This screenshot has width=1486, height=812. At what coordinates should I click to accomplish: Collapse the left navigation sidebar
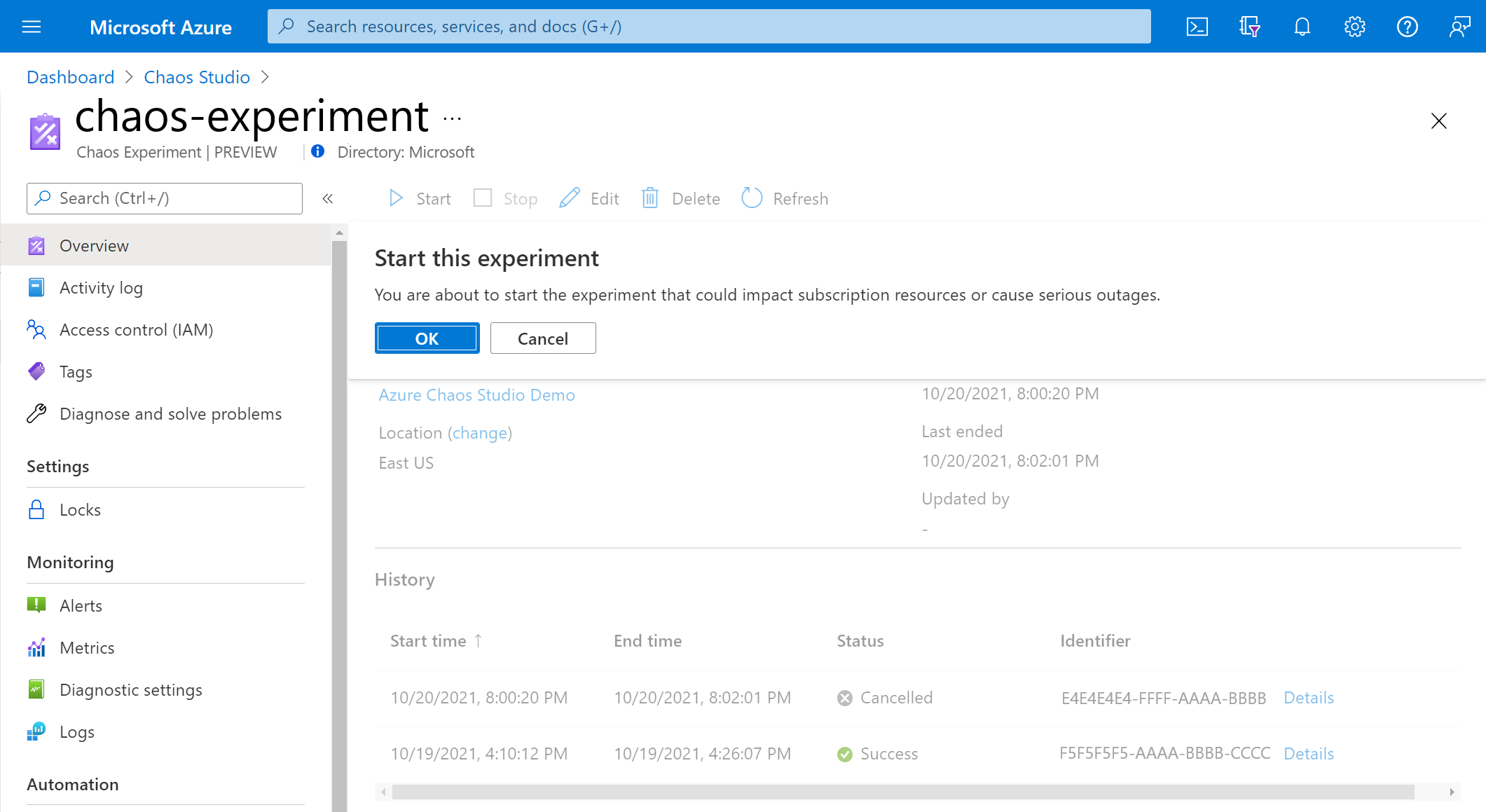(x=328, y=198)
